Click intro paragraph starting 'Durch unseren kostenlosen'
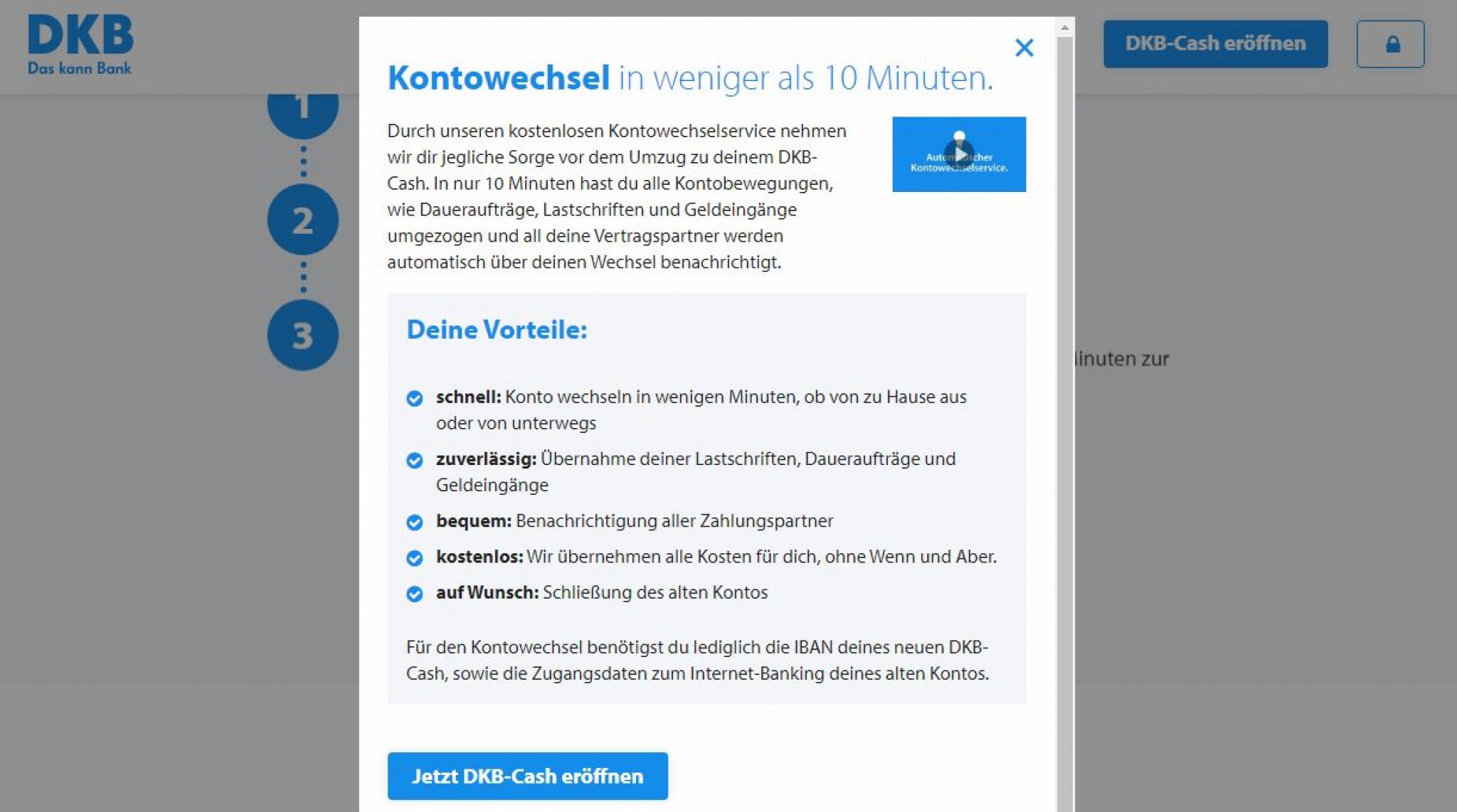The image size is (1457, 812). (x=617, y=196)
